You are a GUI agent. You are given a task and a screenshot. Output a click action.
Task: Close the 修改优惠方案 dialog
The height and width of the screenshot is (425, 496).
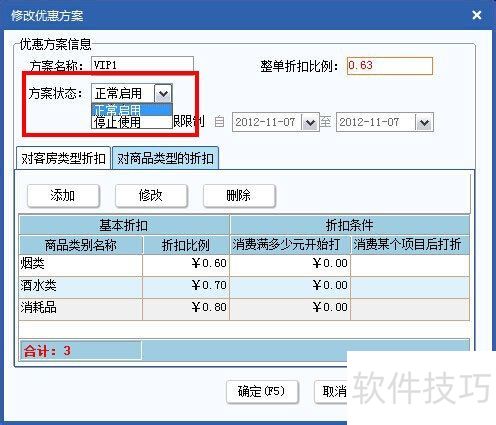(x=477, y=15)
